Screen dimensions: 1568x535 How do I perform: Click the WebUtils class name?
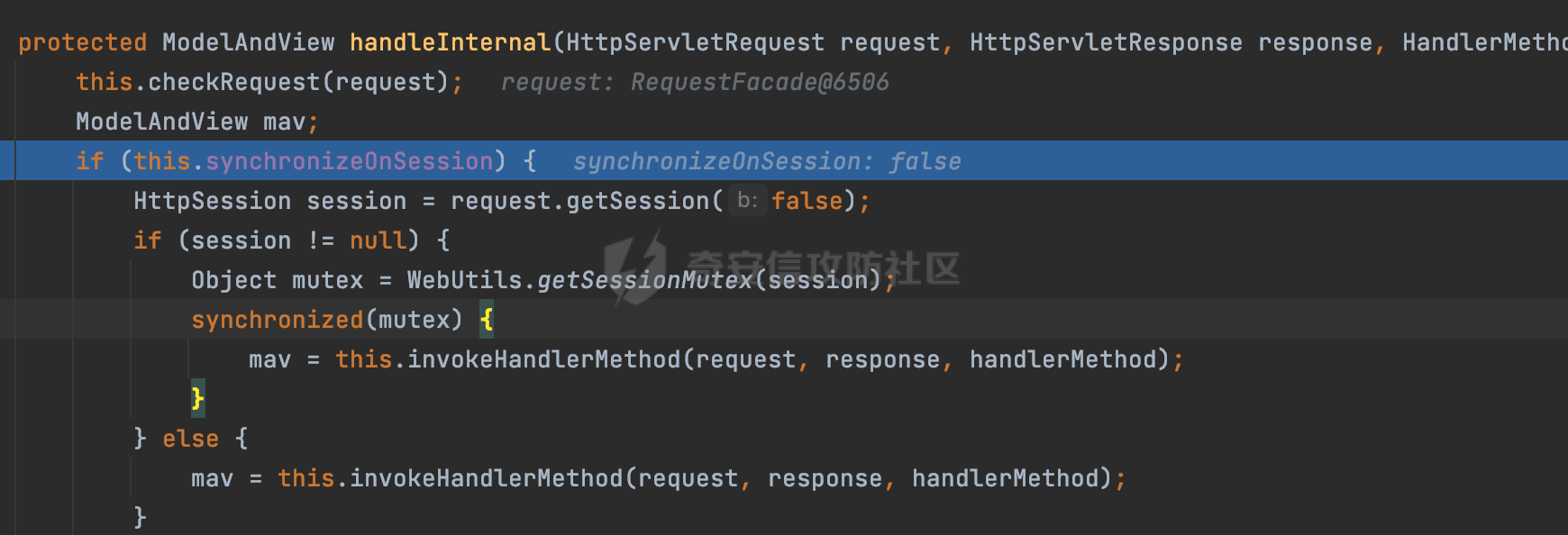tap(465, 280)
